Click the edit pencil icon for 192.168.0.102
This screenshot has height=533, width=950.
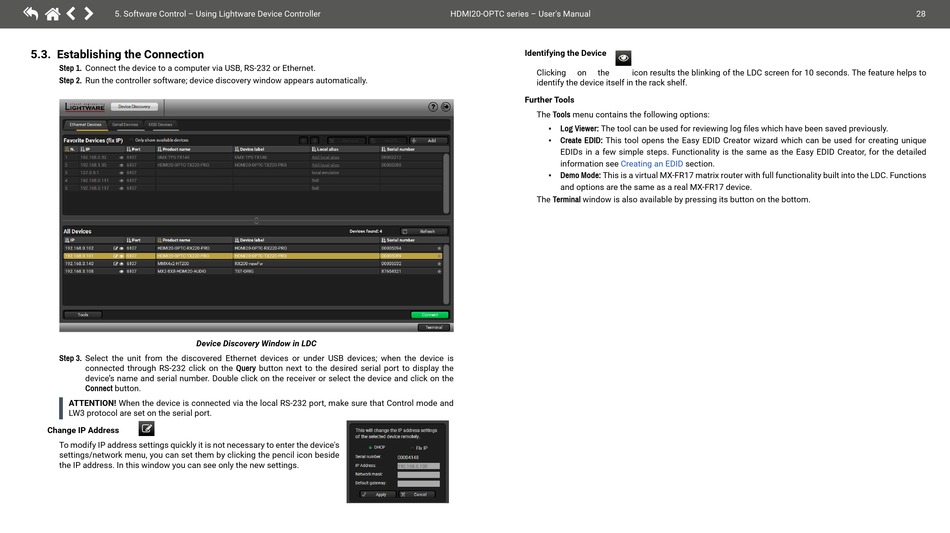pos(115,248)
